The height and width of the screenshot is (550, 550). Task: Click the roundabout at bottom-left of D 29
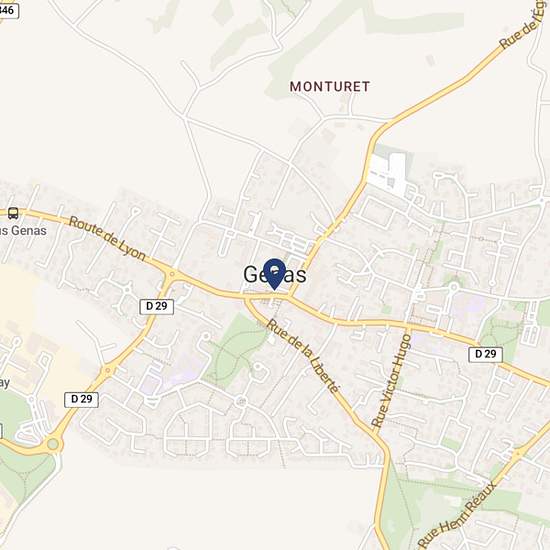coord(53,444)
